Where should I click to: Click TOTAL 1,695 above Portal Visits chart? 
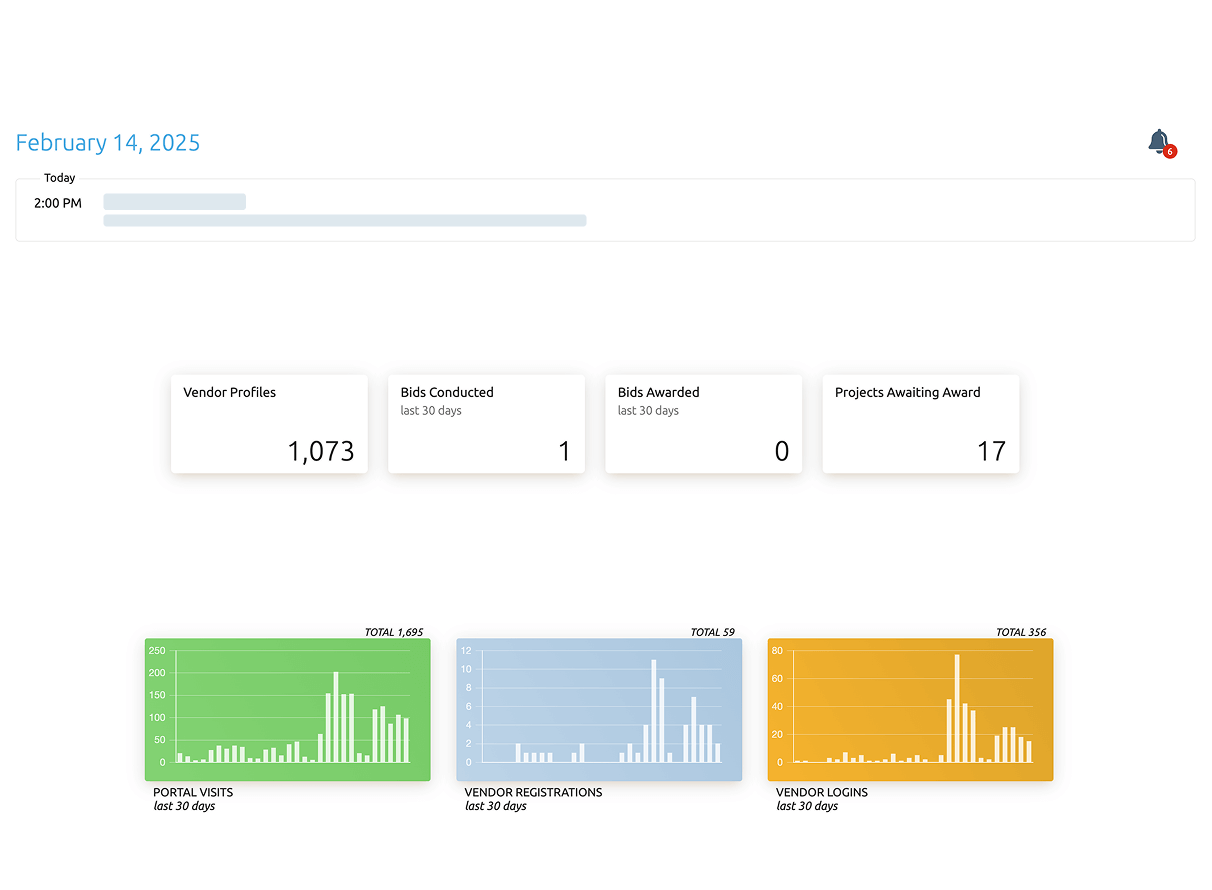tap(394, 632)
